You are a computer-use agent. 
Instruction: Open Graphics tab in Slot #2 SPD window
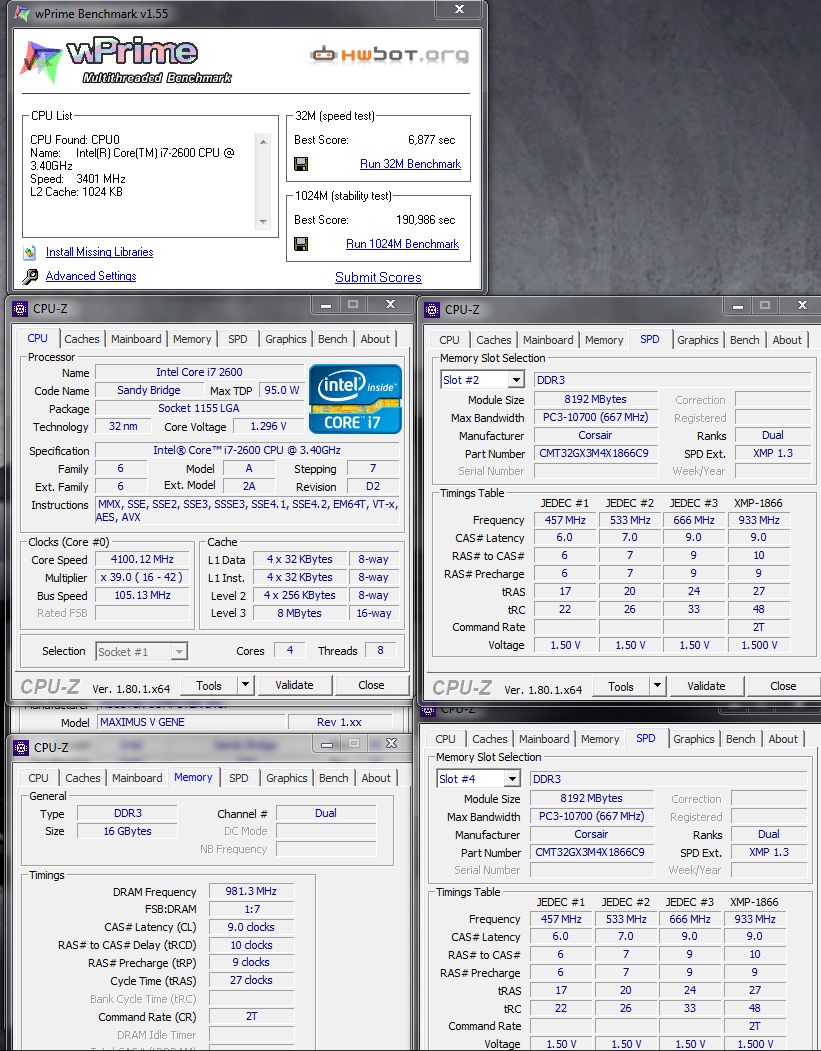click(697, 340)
